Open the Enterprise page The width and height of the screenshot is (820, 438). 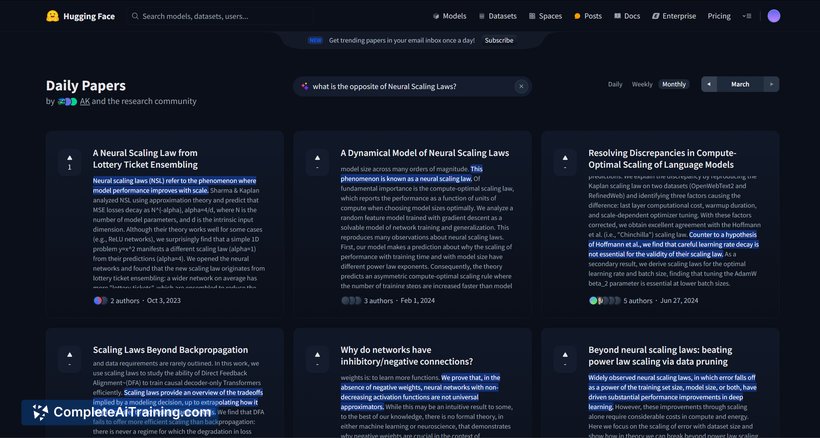pos(674,16)
